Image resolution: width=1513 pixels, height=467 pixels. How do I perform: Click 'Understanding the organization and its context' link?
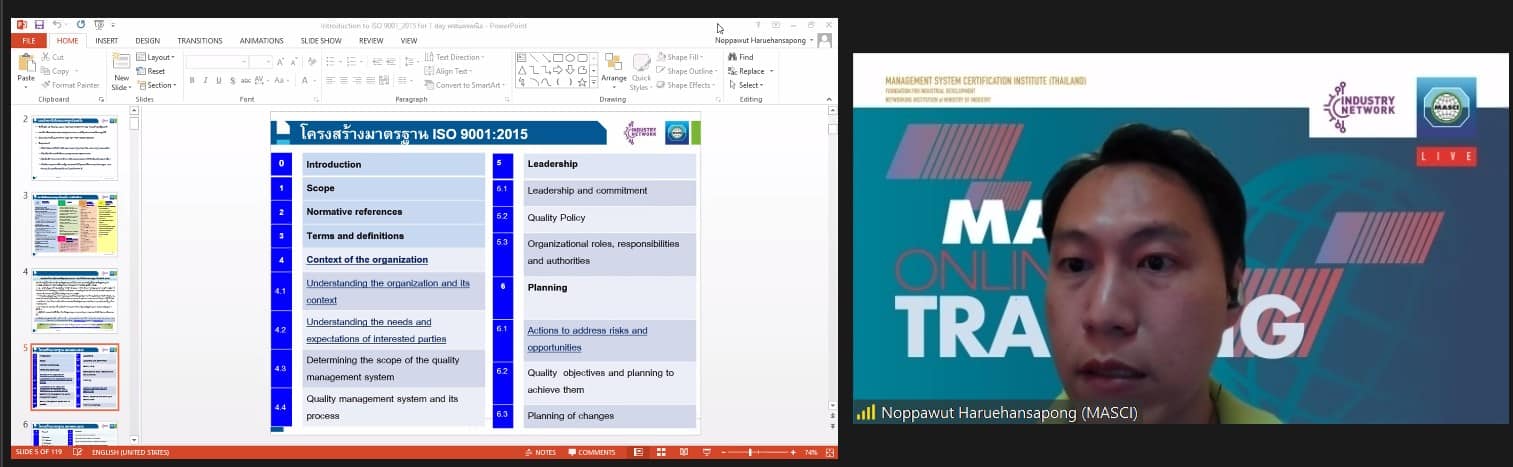[388, 292]
